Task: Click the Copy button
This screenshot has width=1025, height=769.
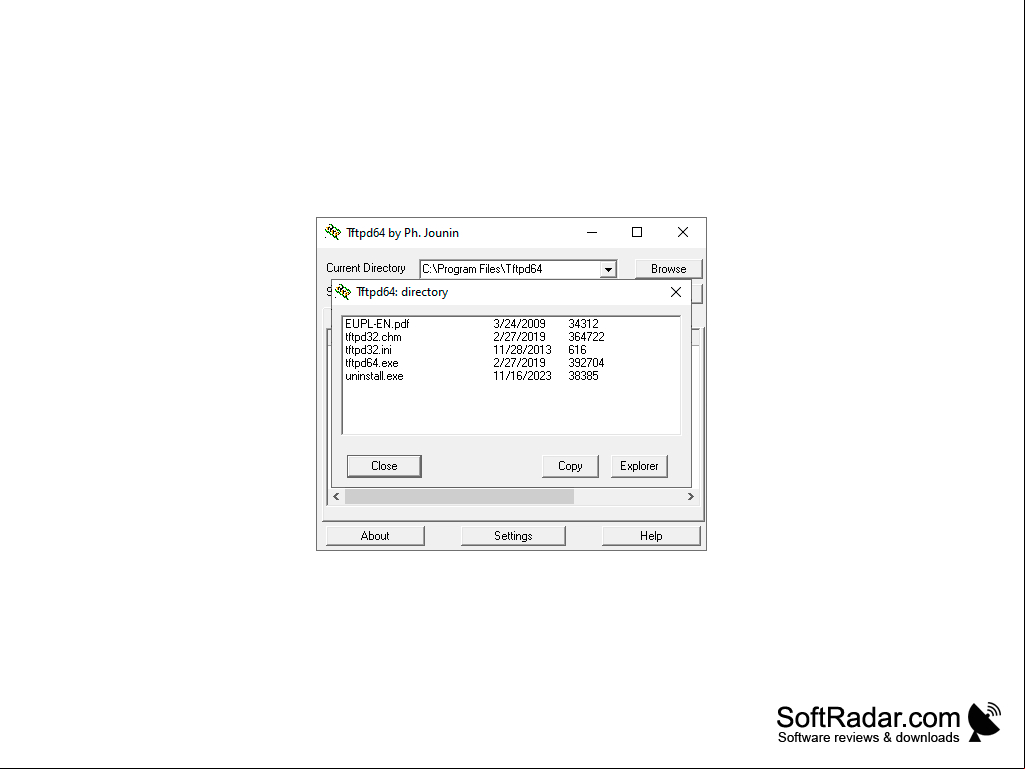Action: pos(569,466)
